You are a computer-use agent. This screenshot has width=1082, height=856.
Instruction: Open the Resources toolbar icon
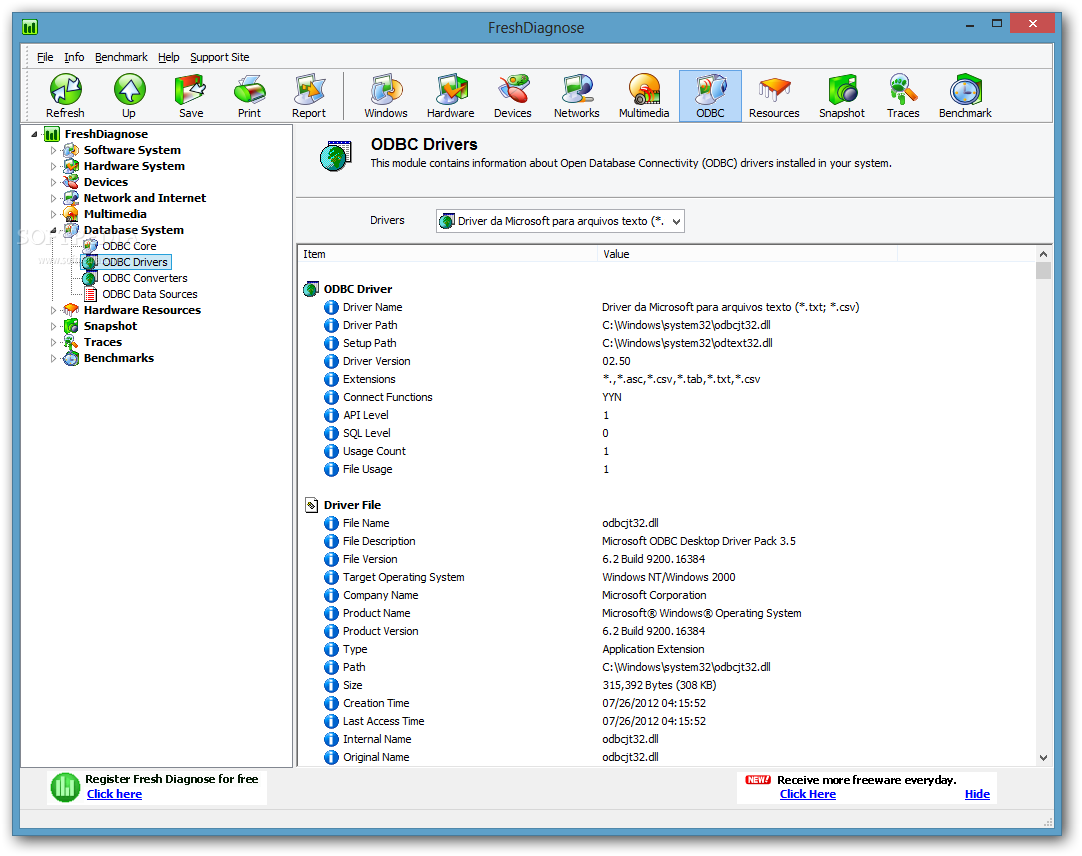tap(774, 90)
